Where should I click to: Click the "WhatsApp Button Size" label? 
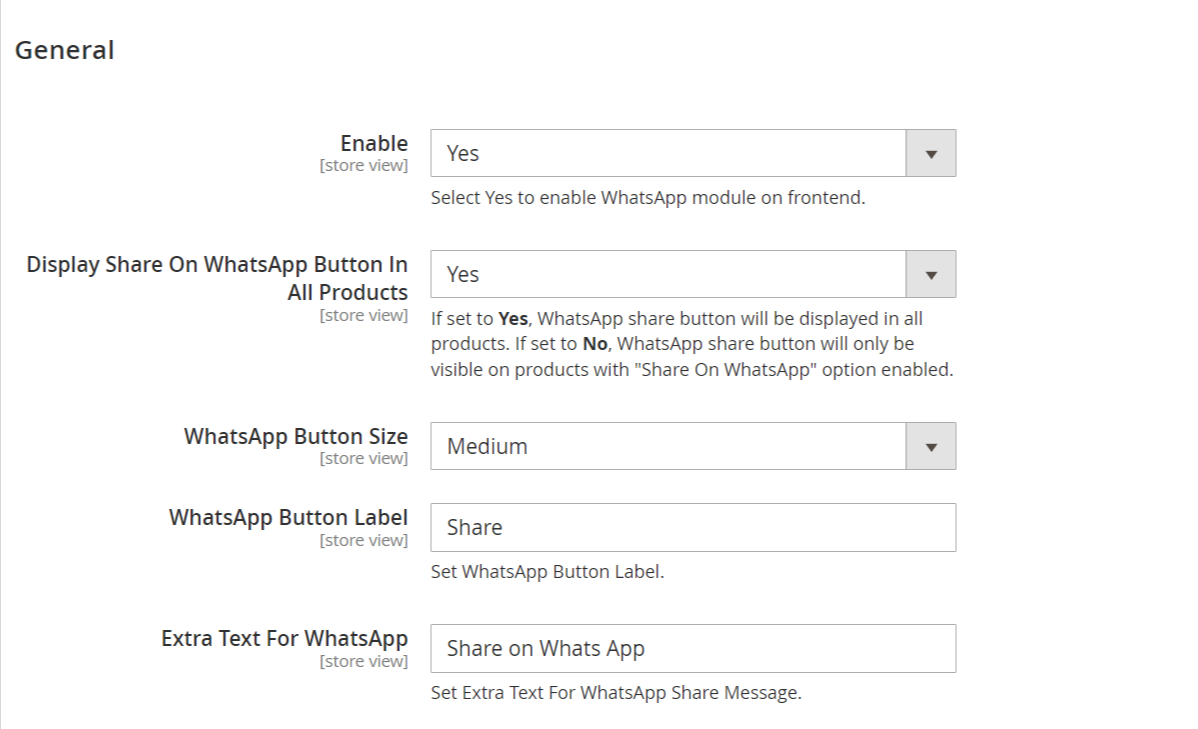[x=296, y=436]
